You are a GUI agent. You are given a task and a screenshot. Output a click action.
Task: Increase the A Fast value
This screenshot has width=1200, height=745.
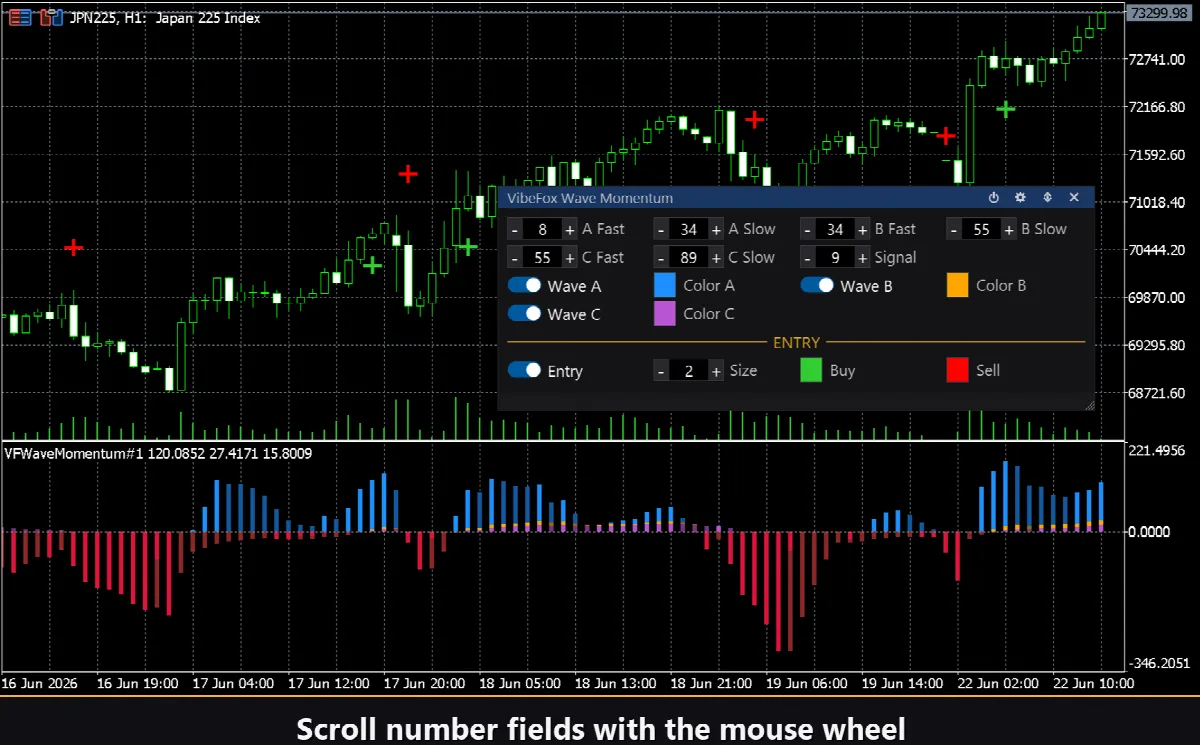[570, 230]
